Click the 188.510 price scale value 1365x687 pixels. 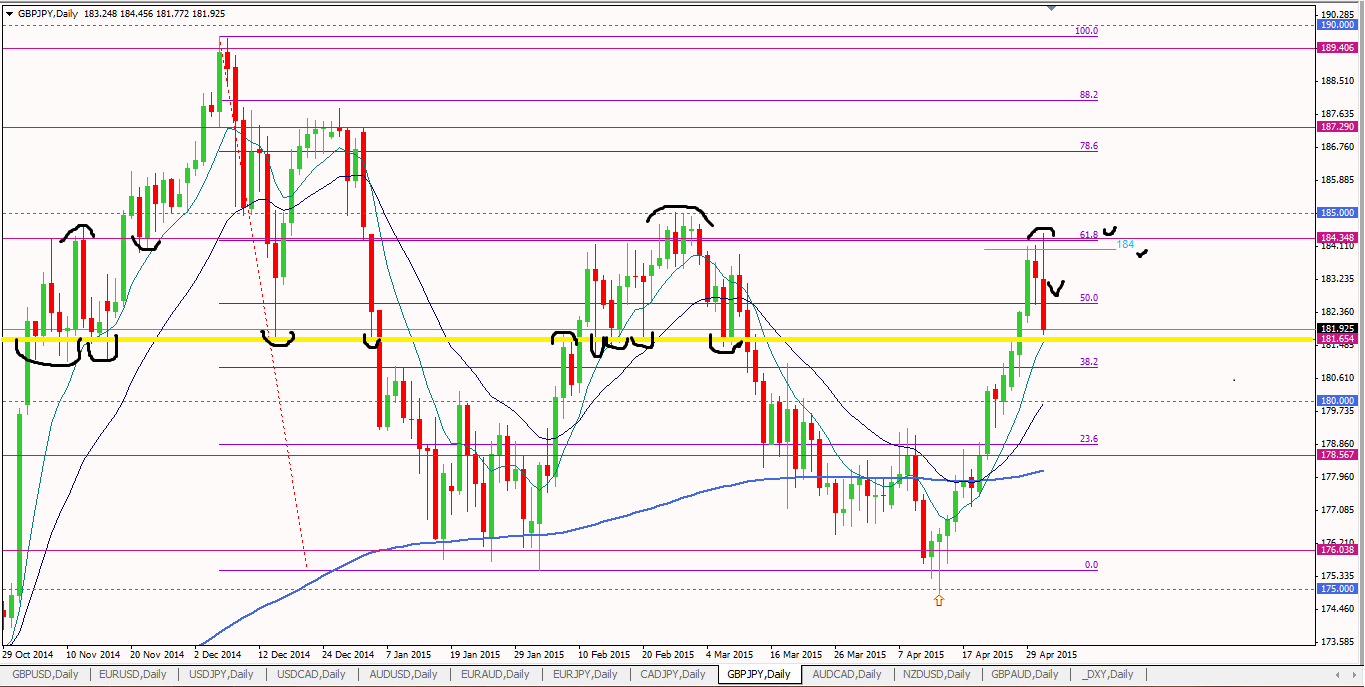point(1338,81)
